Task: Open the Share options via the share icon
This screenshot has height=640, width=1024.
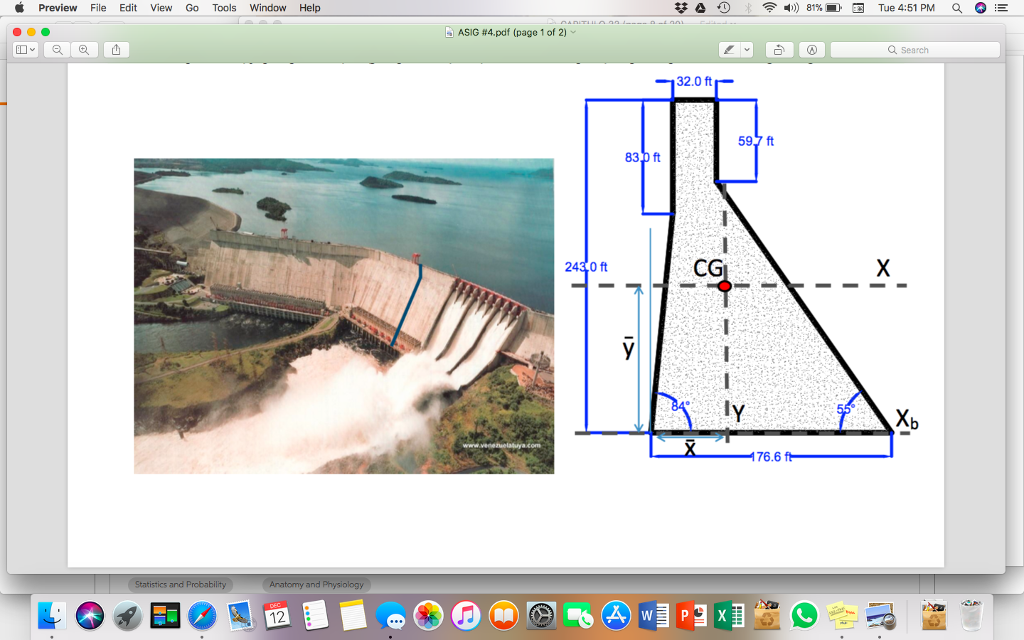Action: (x=116, y=49)
